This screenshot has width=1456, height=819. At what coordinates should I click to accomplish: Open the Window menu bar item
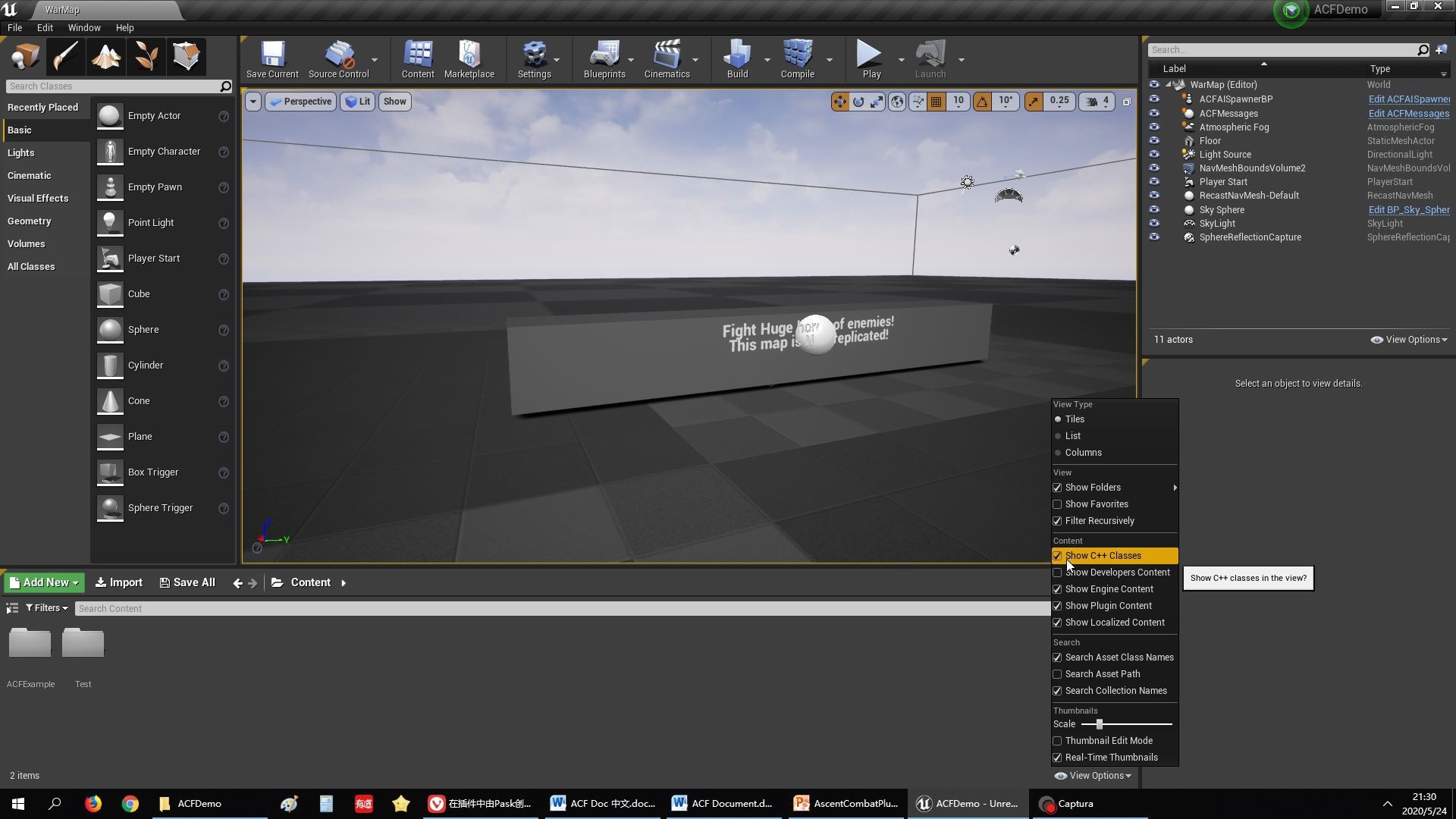tap(84, 27)
